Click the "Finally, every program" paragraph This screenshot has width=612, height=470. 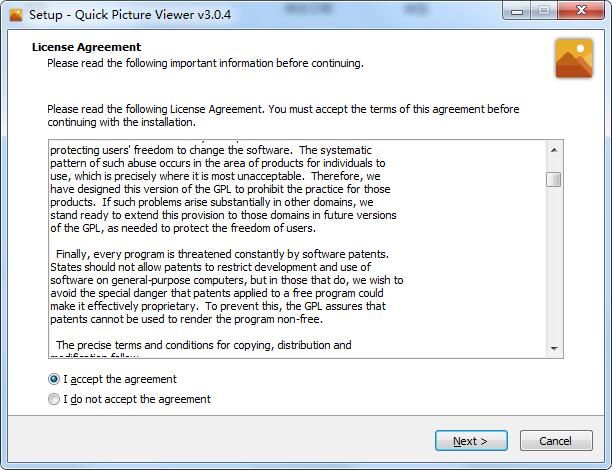222,254
